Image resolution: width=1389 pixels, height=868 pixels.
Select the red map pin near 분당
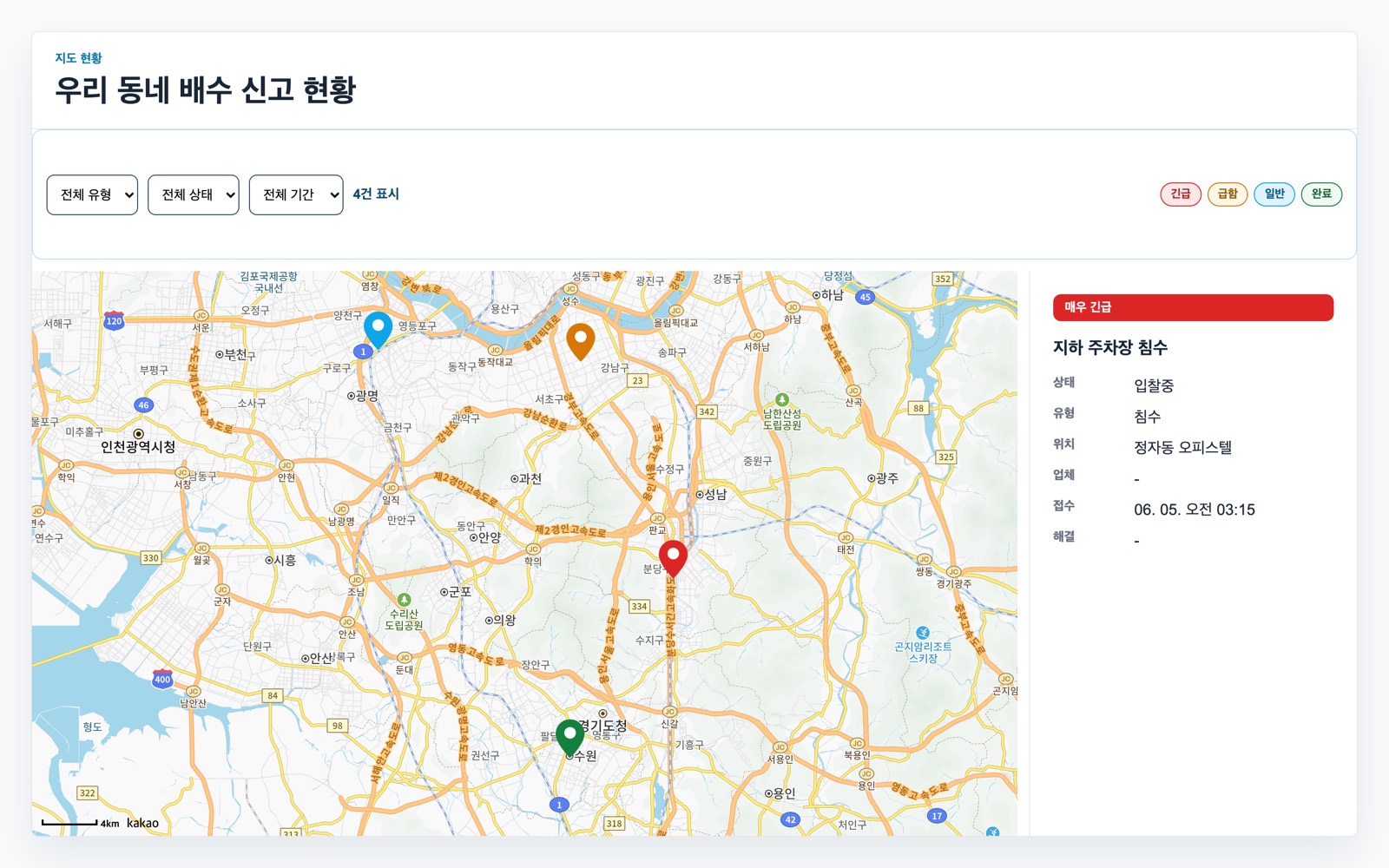pos(673,558)
